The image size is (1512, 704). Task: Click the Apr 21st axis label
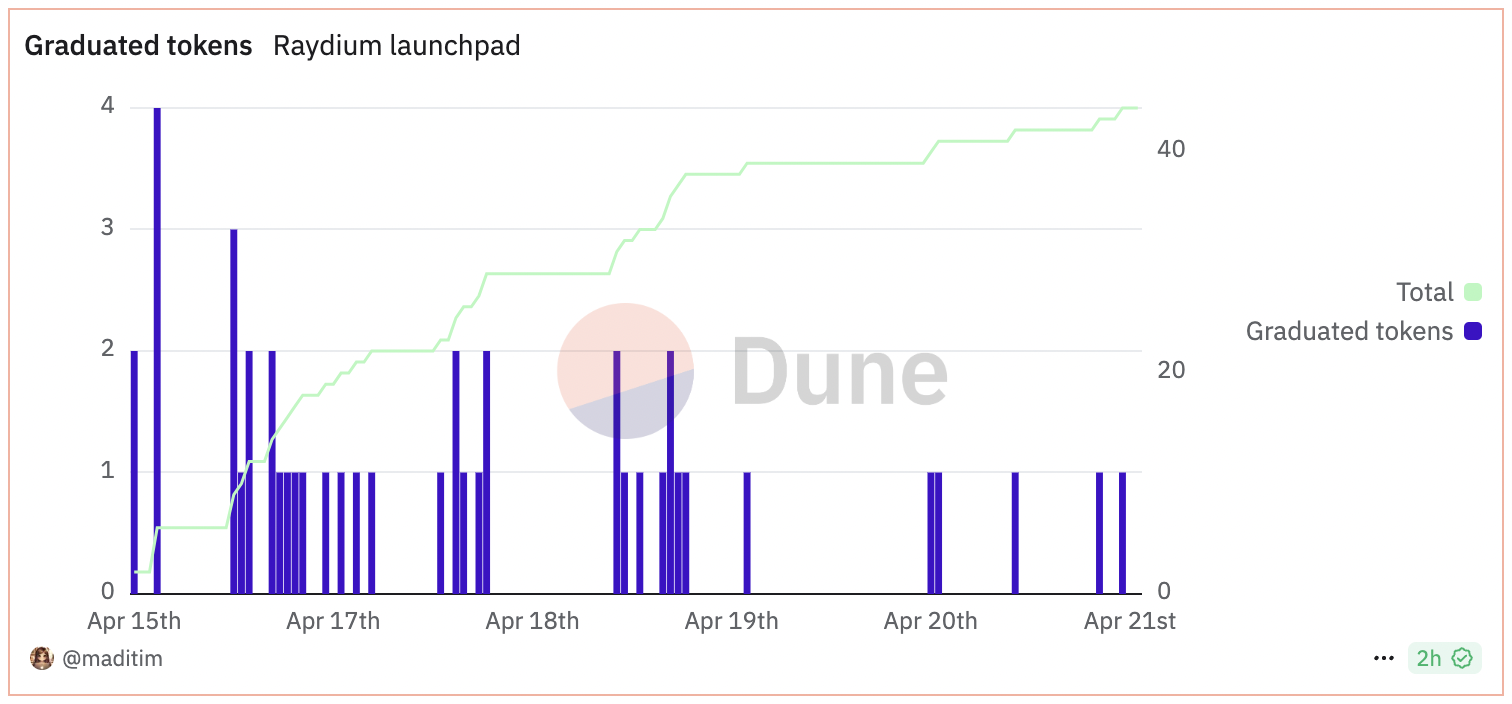point(1130,621)
